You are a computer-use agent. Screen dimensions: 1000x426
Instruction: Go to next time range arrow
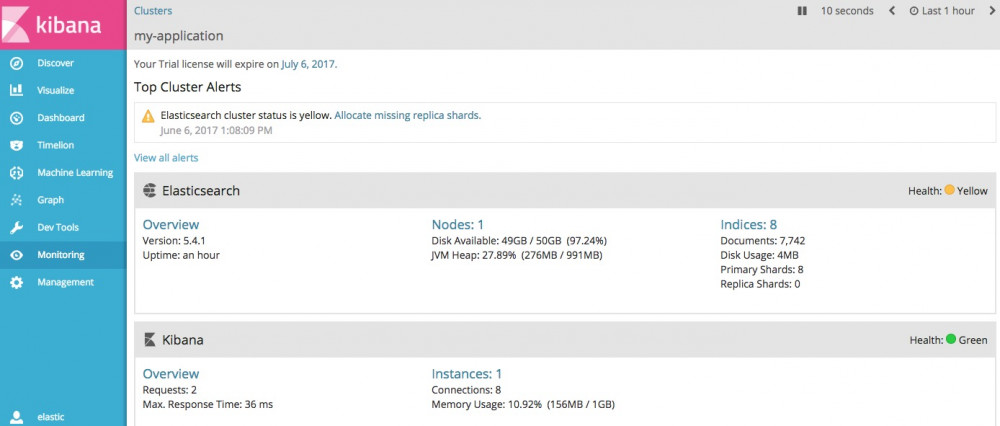pyautogui.click(x=990, y=11)
